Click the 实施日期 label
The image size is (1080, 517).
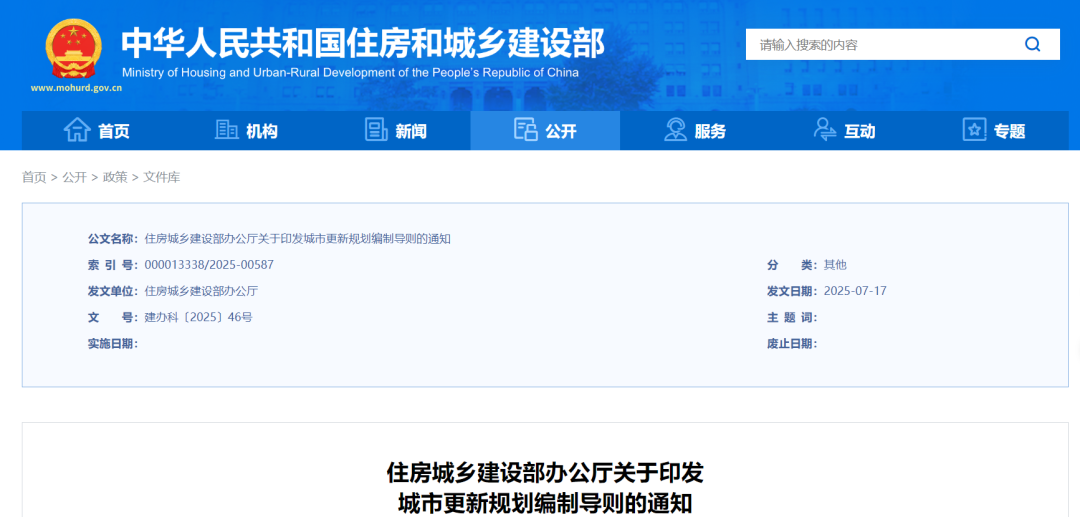tap(113, 344)
